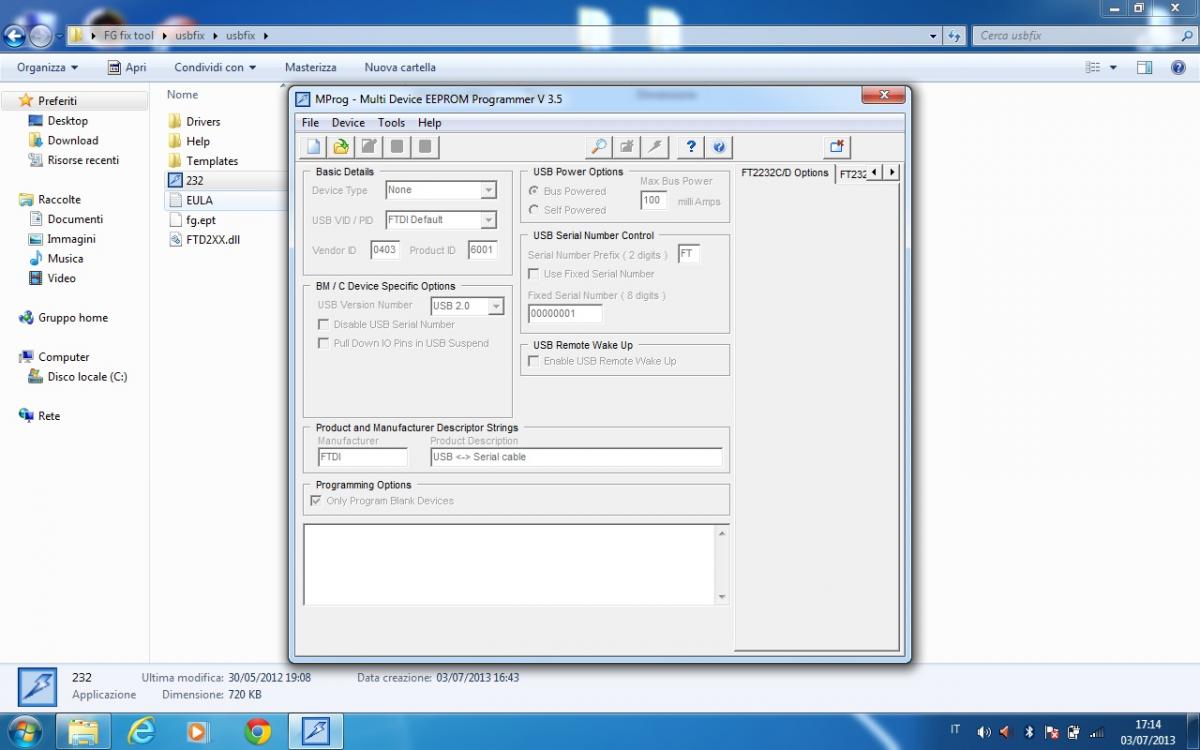Open the view options dropdown arrow in Explorer
Screen dimensions: 1200x750
[1114, 67]
